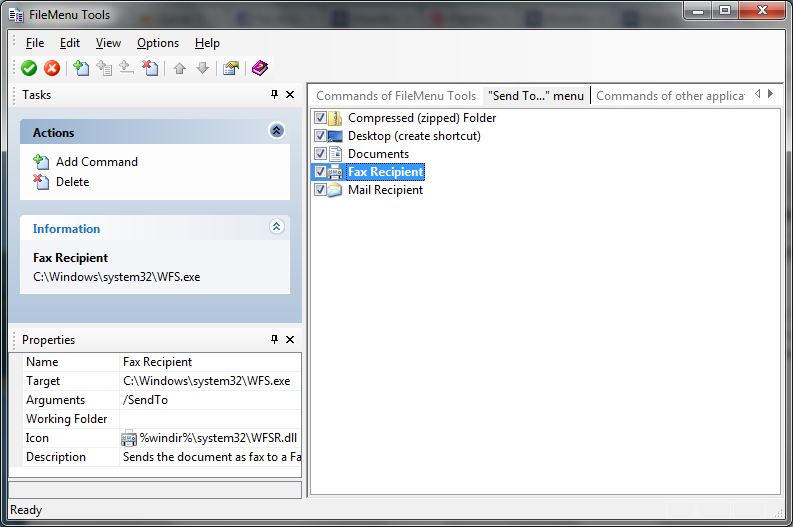Click the Documents page icon
The width and height of the screenshot is (793, 527).
[x=335, y=154]
